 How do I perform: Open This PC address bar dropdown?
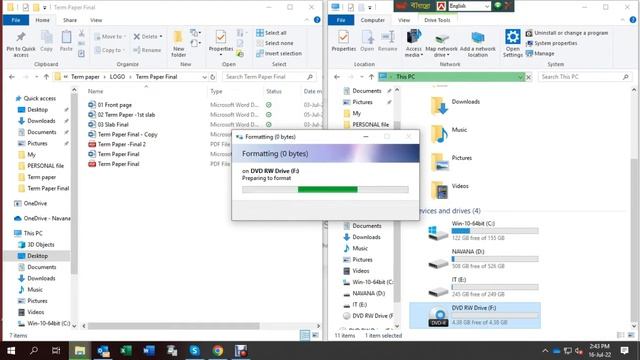[x=520, y=77]
